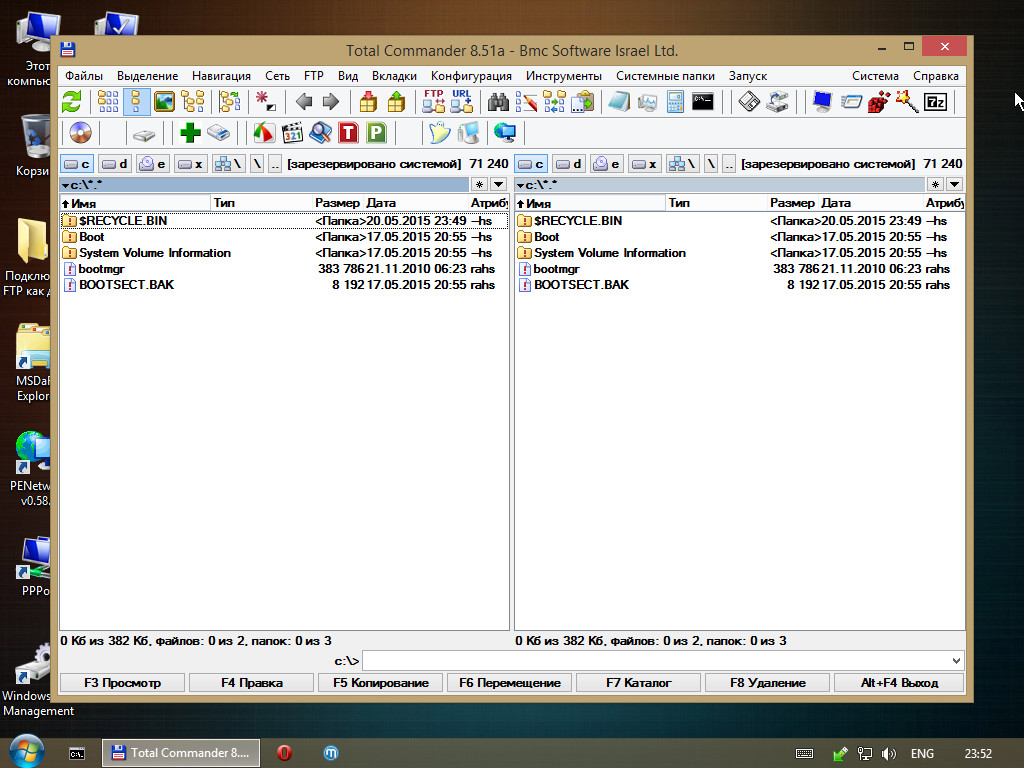This screenshot has height=768, width=1024.
Task: Open the Конфигурация menu
Action: pyautogui.click(x=471, y=76)
